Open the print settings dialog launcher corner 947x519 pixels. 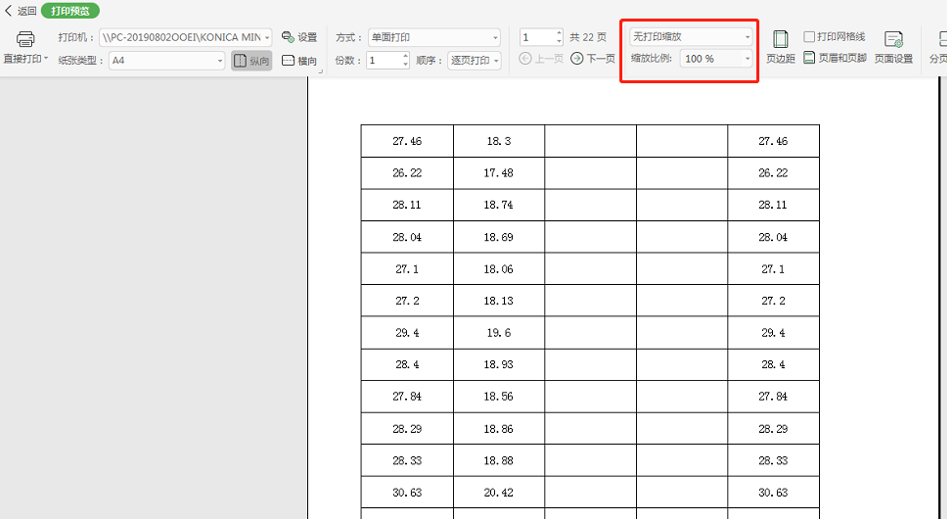[320, 71]
